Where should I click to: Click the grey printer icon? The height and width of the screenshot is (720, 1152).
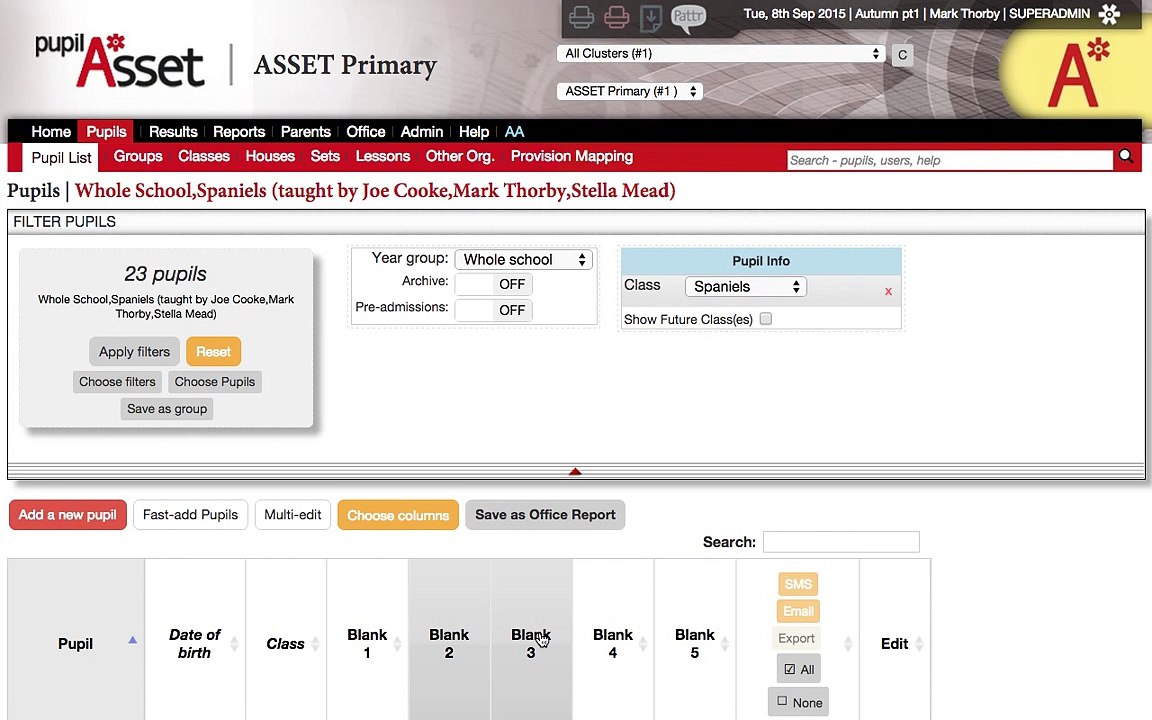[581, 17]
